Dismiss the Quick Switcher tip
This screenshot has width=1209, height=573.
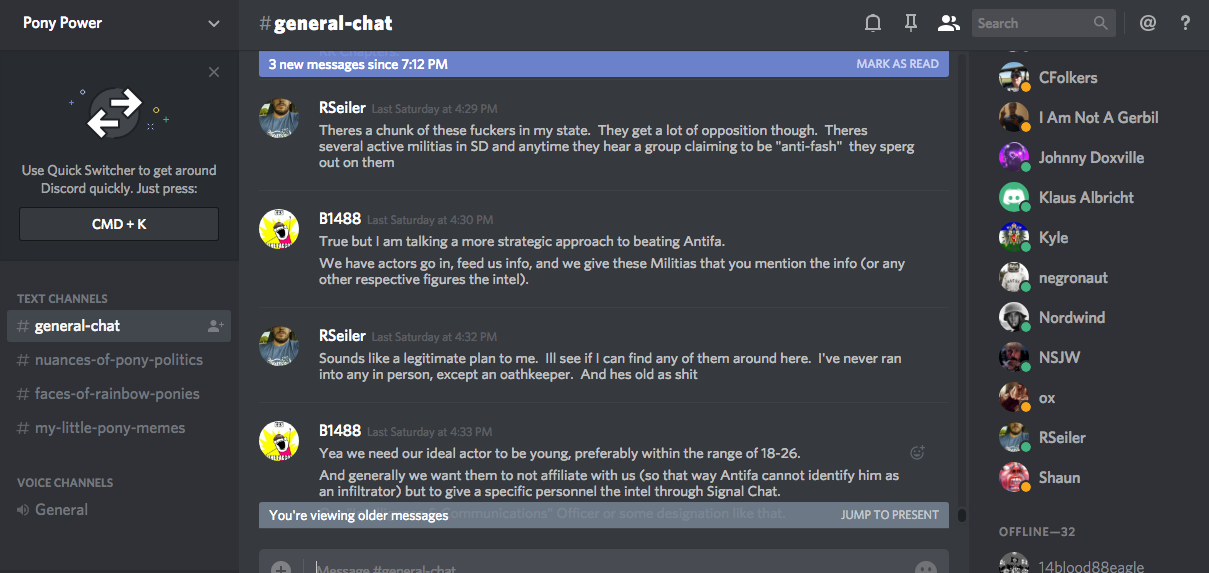coord(214,72)
